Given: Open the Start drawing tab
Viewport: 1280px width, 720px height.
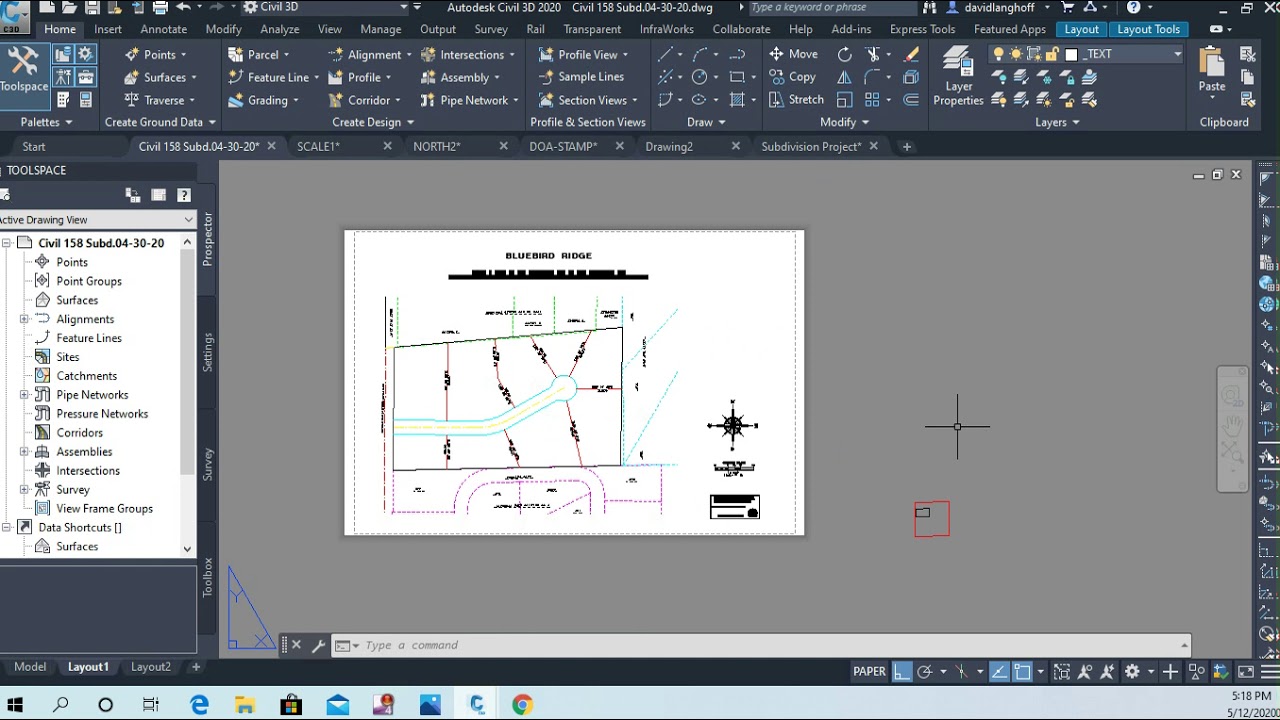Looking at the screenshot, I should click(x=34, y=146).
